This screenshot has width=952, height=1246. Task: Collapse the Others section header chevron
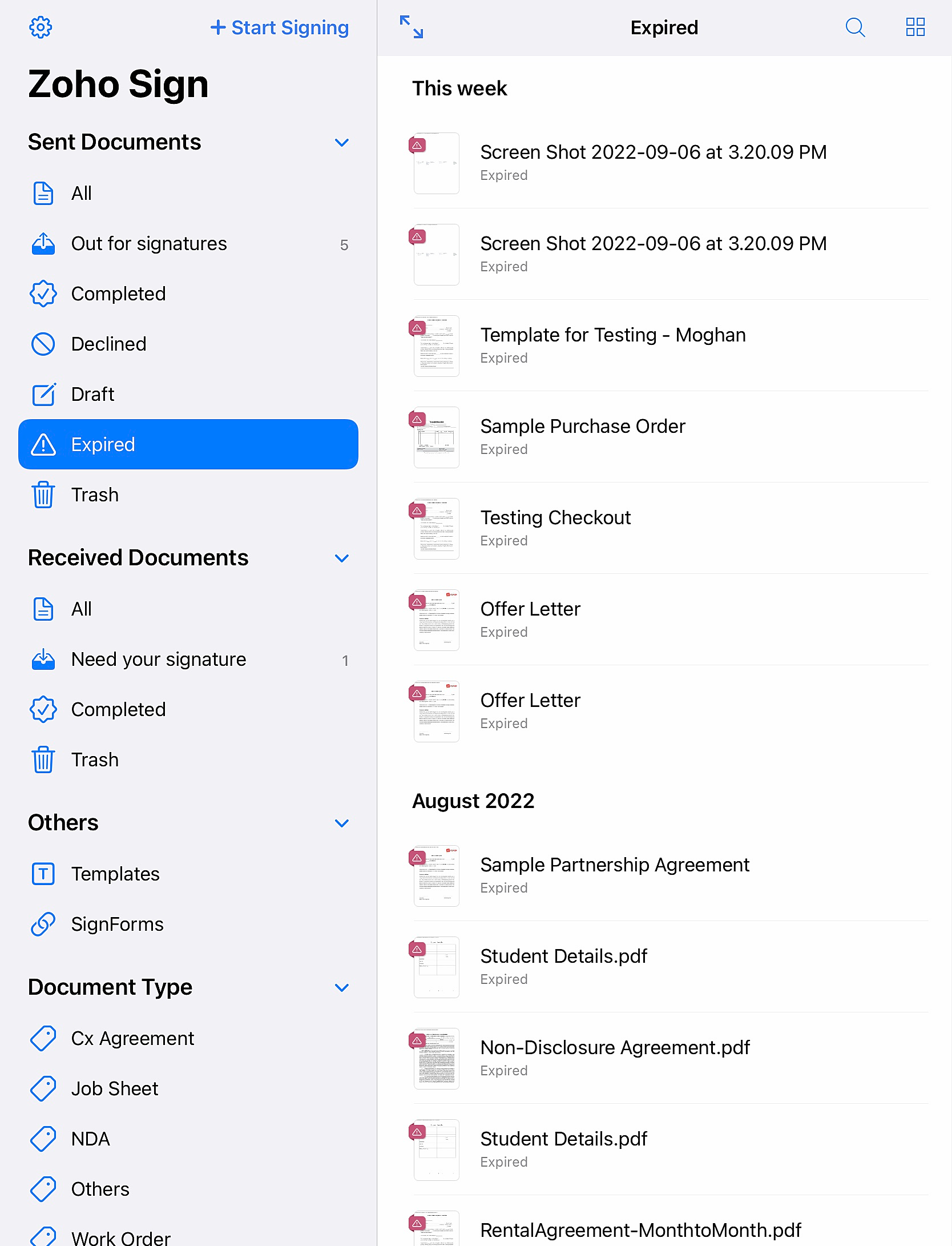tap(342, 823)
